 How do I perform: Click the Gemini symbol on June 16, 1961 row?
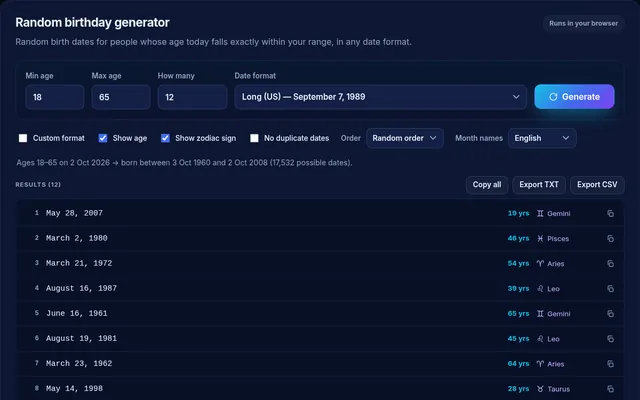pos(540,313)
